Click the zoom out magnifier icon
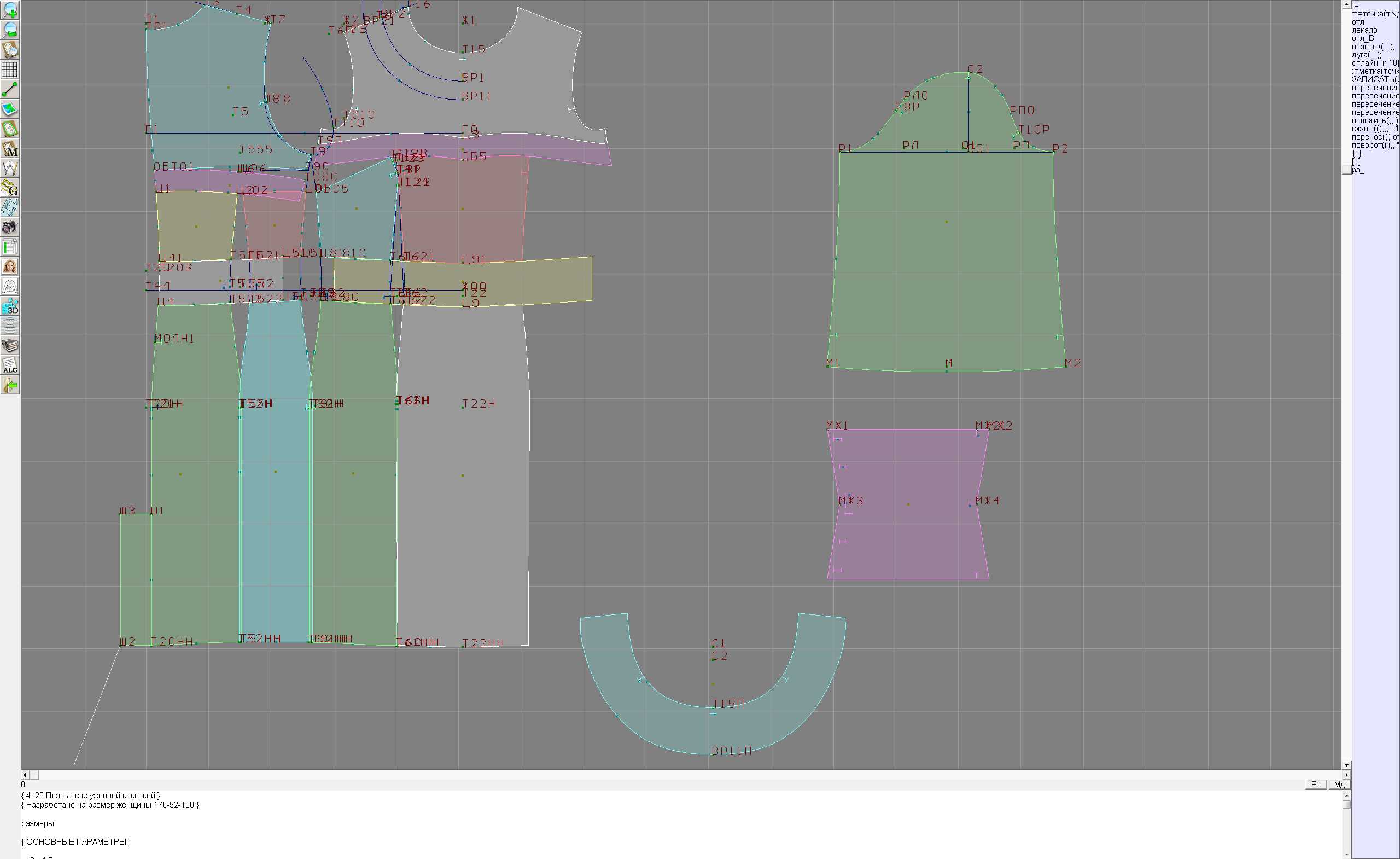The height and width of the screenshot is (859, 1400). click(10, 30)
